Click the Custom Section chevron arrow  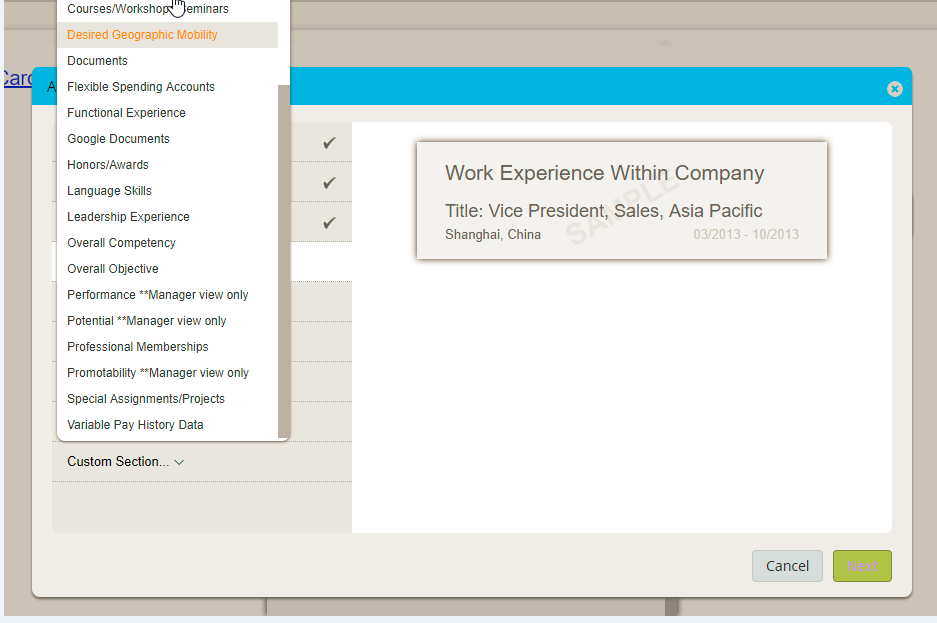tap(179, 462)
